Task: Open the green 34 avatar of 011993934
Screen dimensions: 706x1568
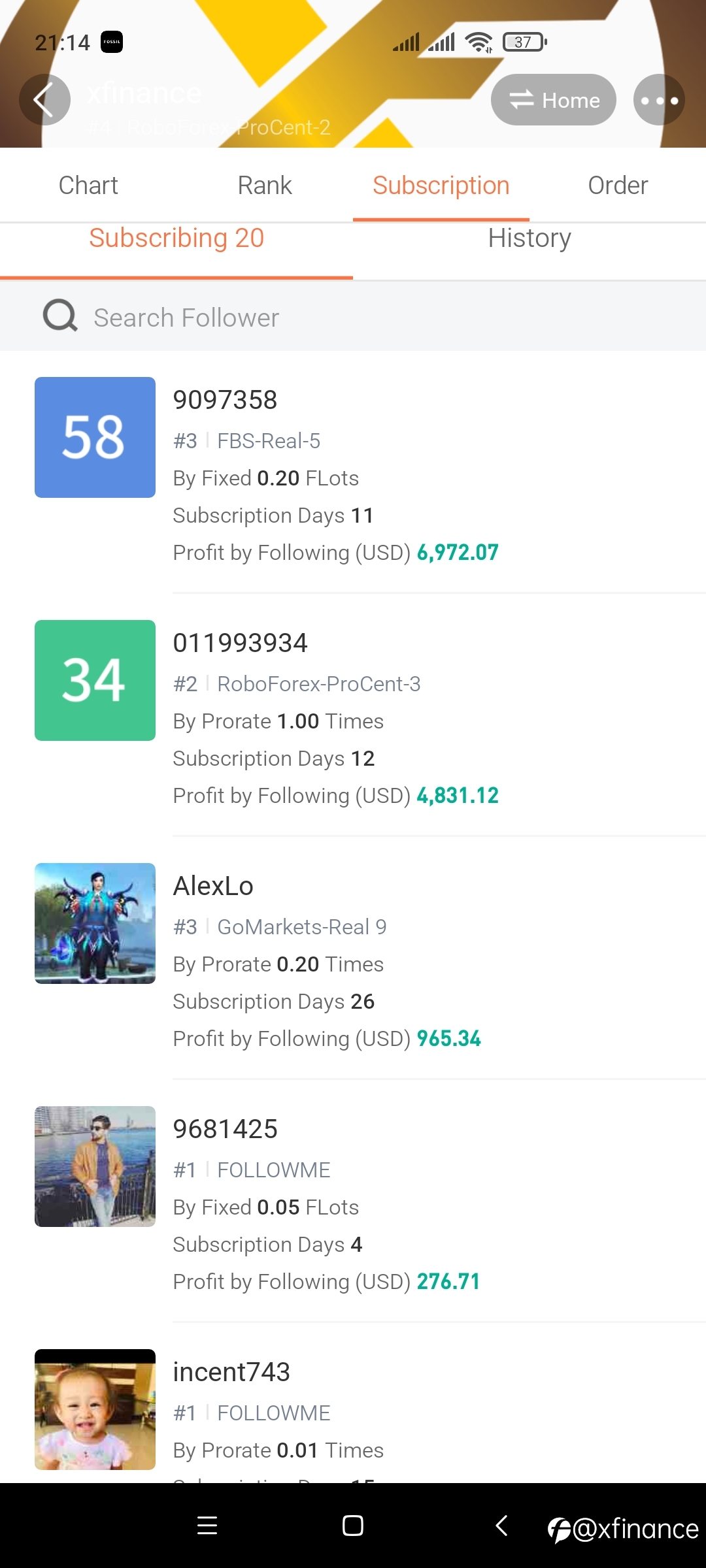Action: pos(95,680)
